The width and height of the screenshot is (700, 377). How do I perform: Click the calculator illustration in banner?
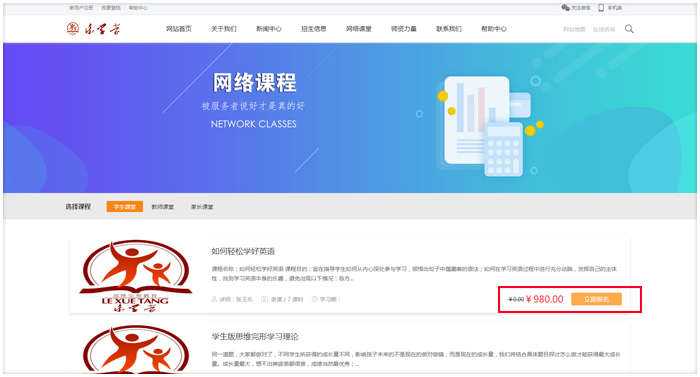(x=503, y=149)
